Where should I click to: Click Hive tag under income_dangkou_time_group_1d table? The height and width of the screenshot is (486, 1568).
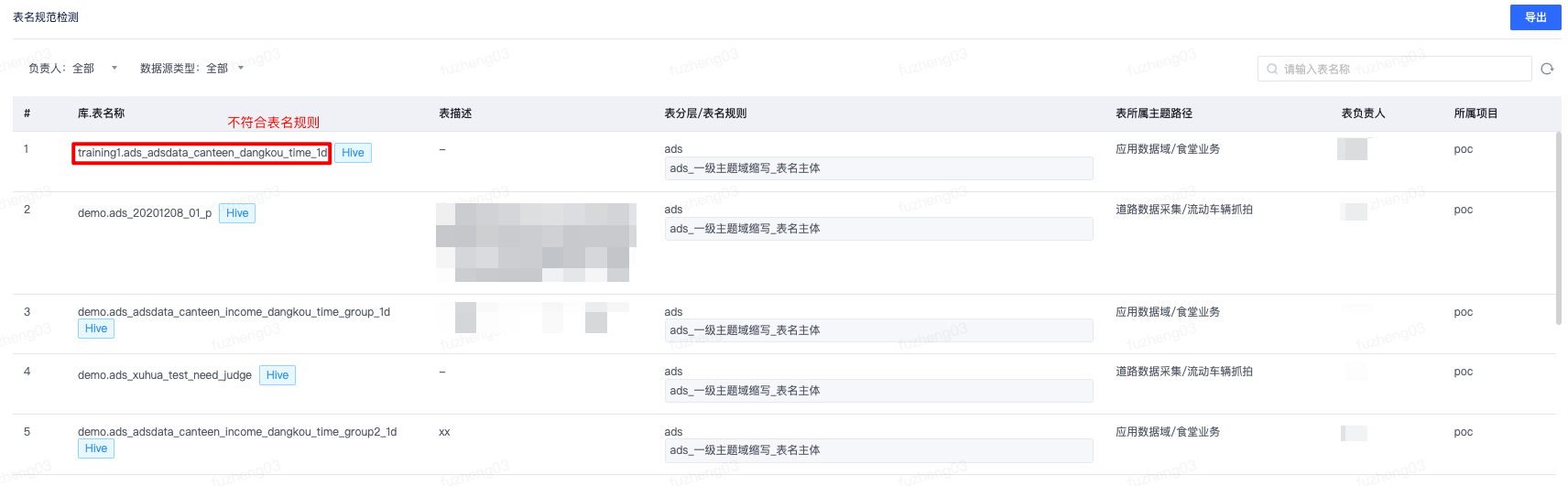coord(96,329)
